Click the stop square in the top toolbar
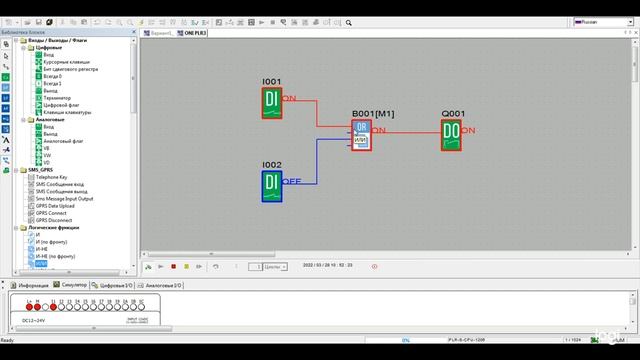 tap(273, 22)
